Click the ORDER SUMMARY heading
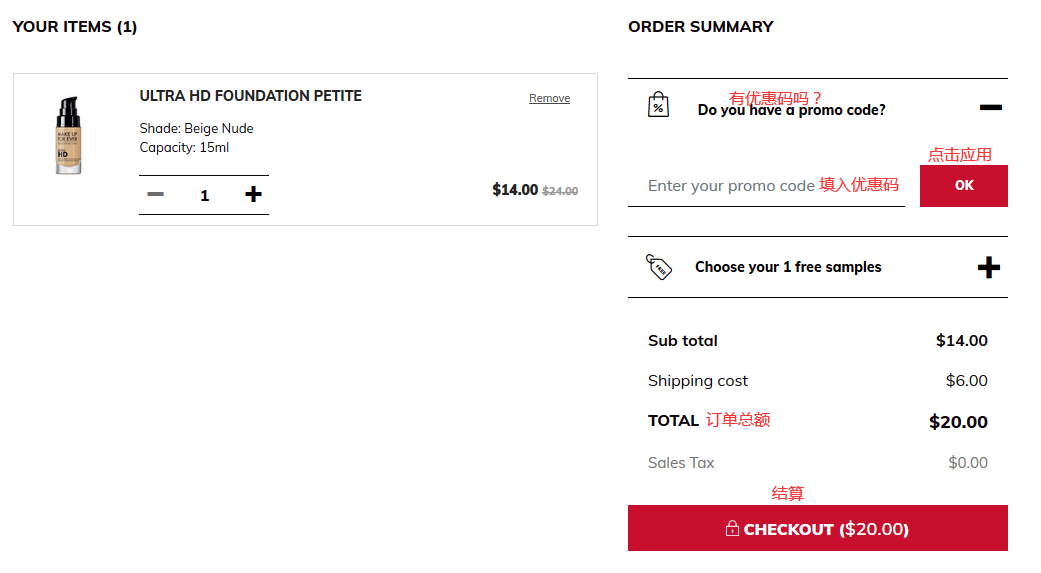 coord(700,27)
